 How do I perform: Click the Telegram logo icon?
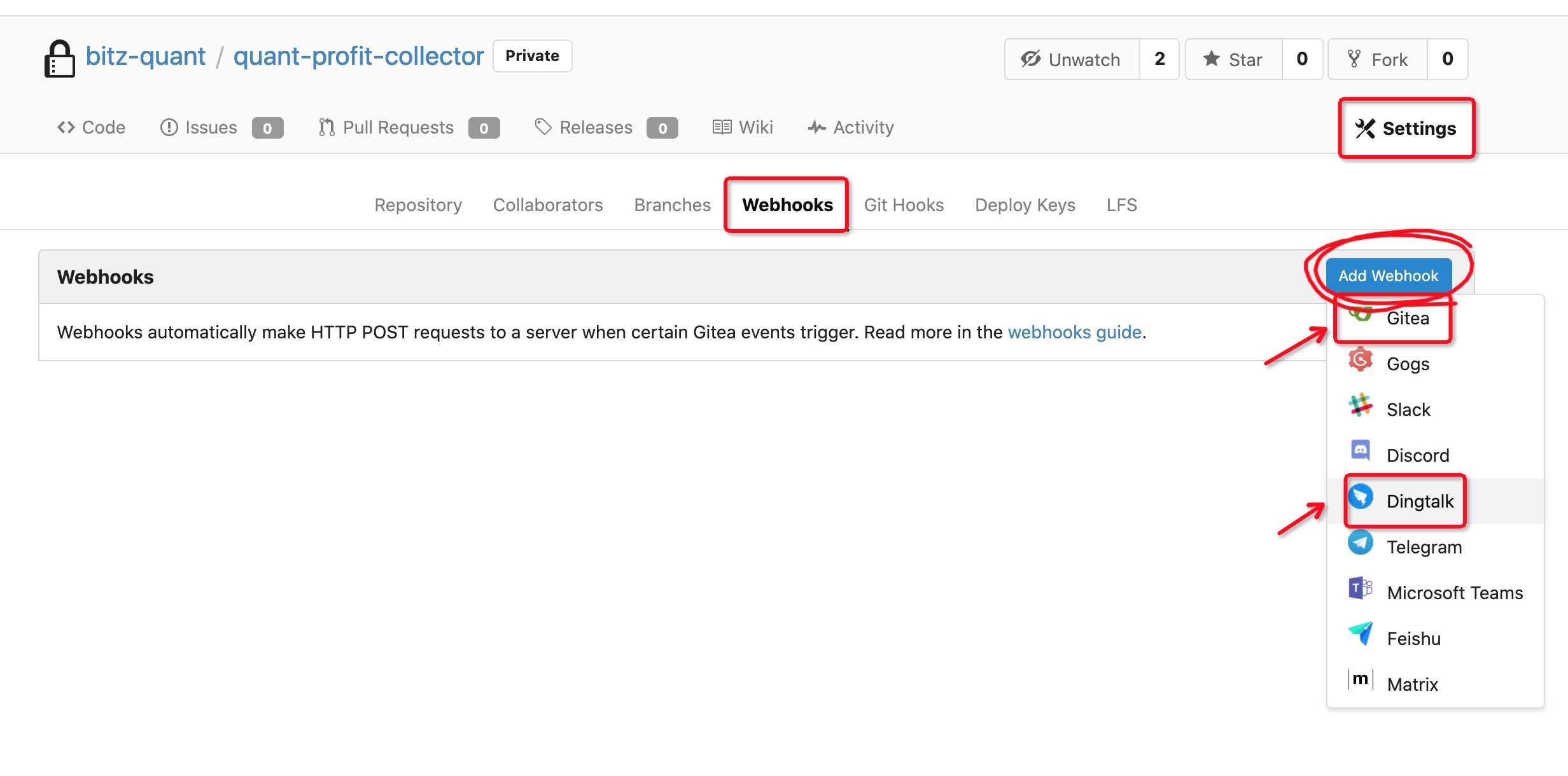pyautogui.click(x=1361, y=543)
